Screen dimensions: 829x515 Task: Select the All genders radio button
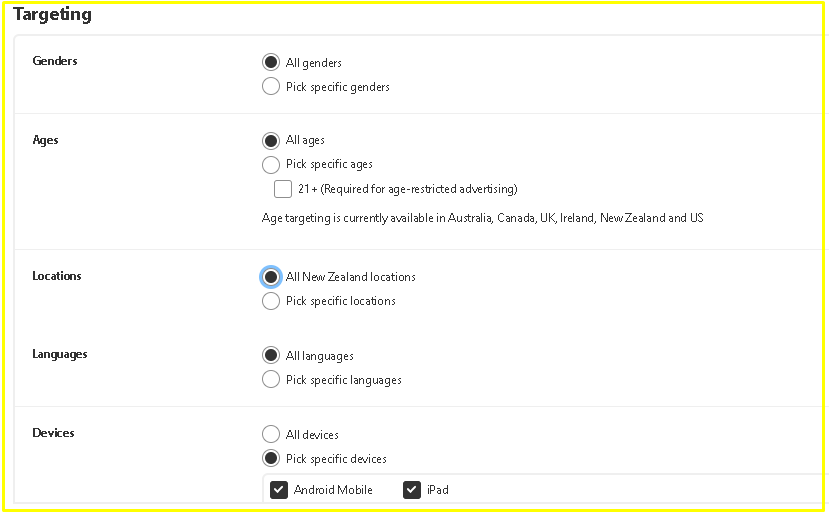[x=270, y=63]
